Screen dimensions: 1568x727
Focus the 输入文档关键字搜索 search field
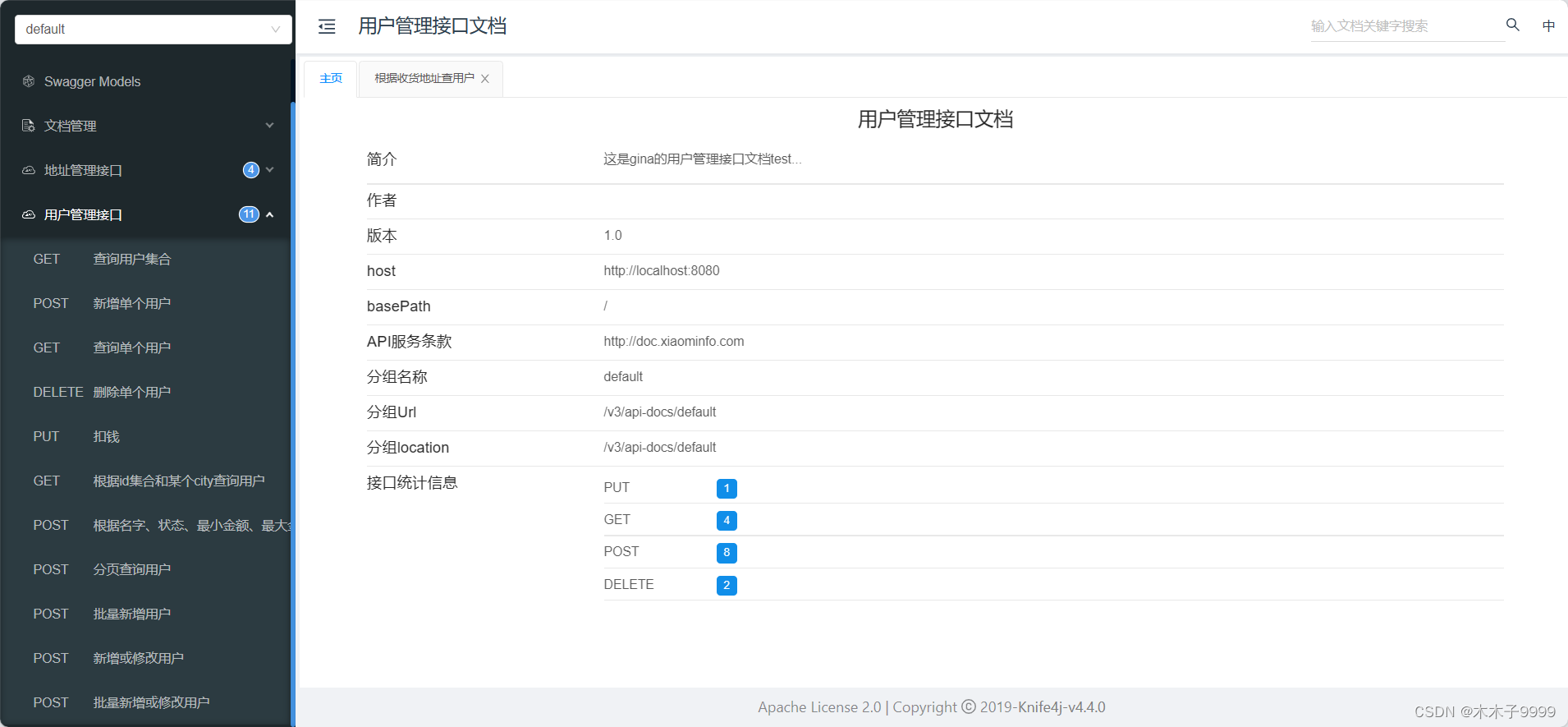point(1406,26)
